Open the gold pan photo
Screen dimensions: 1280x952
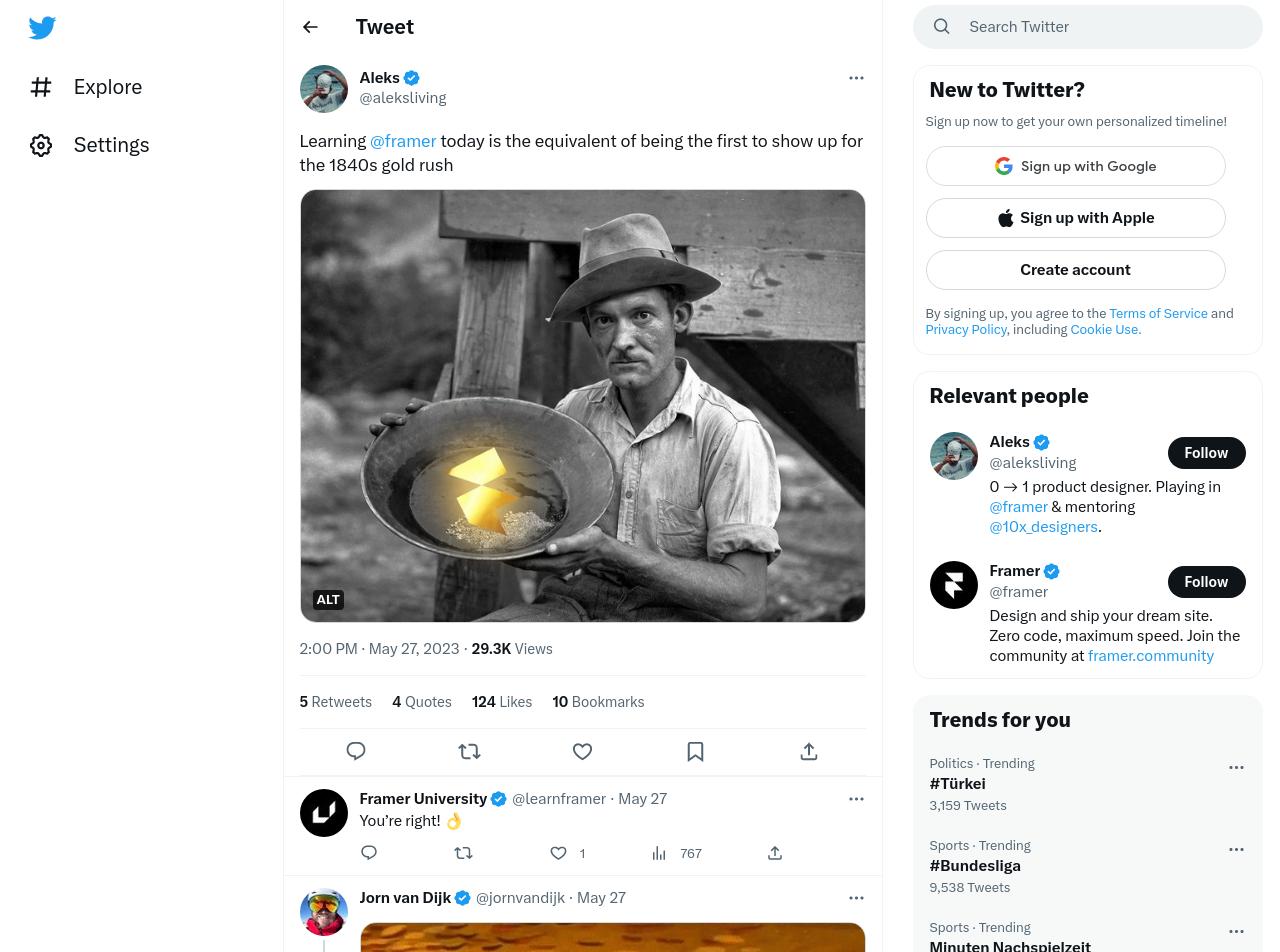coord(582,406)
